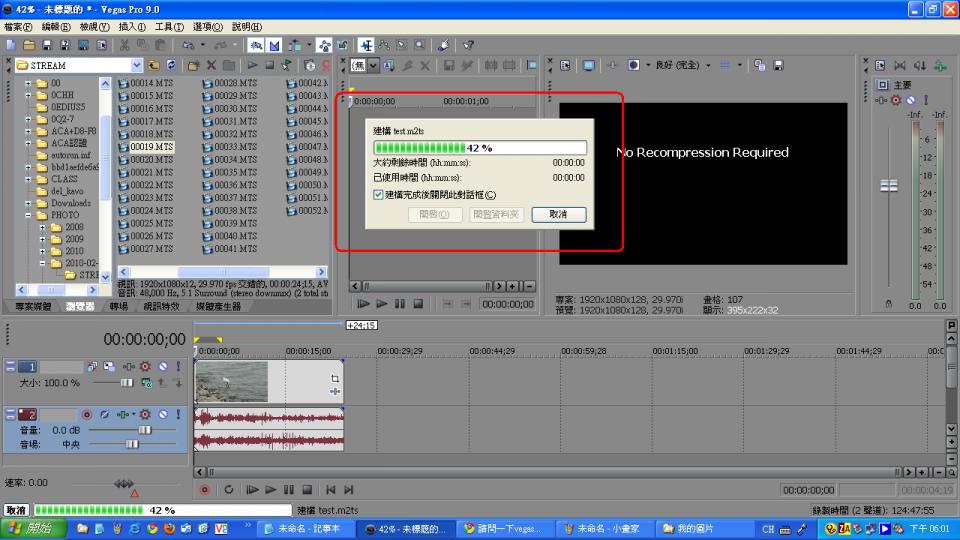Expand the PHOTO folder tree node

tap(28, 215)
